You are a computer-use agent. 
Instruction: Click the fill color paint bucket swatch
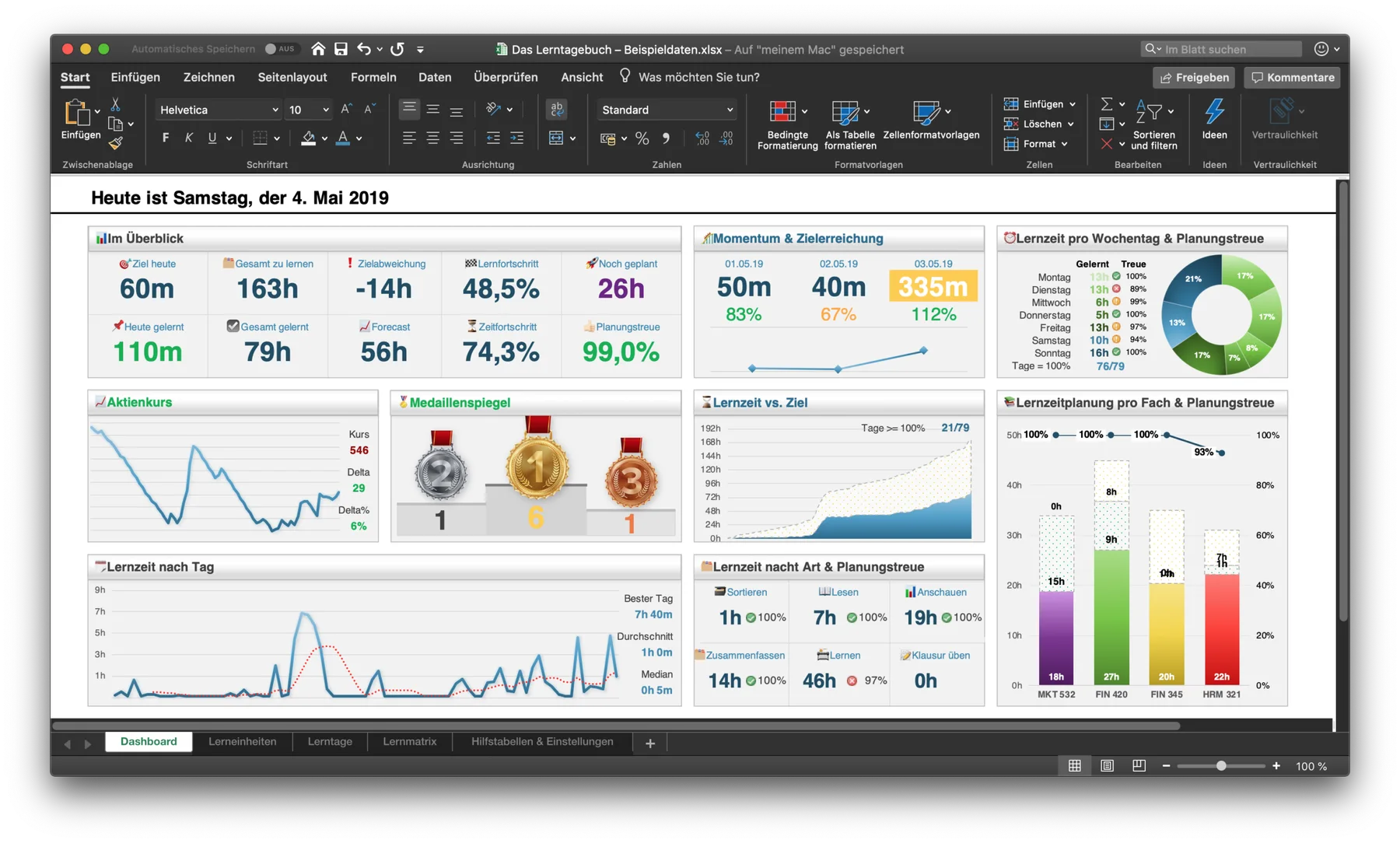point(308,138)
